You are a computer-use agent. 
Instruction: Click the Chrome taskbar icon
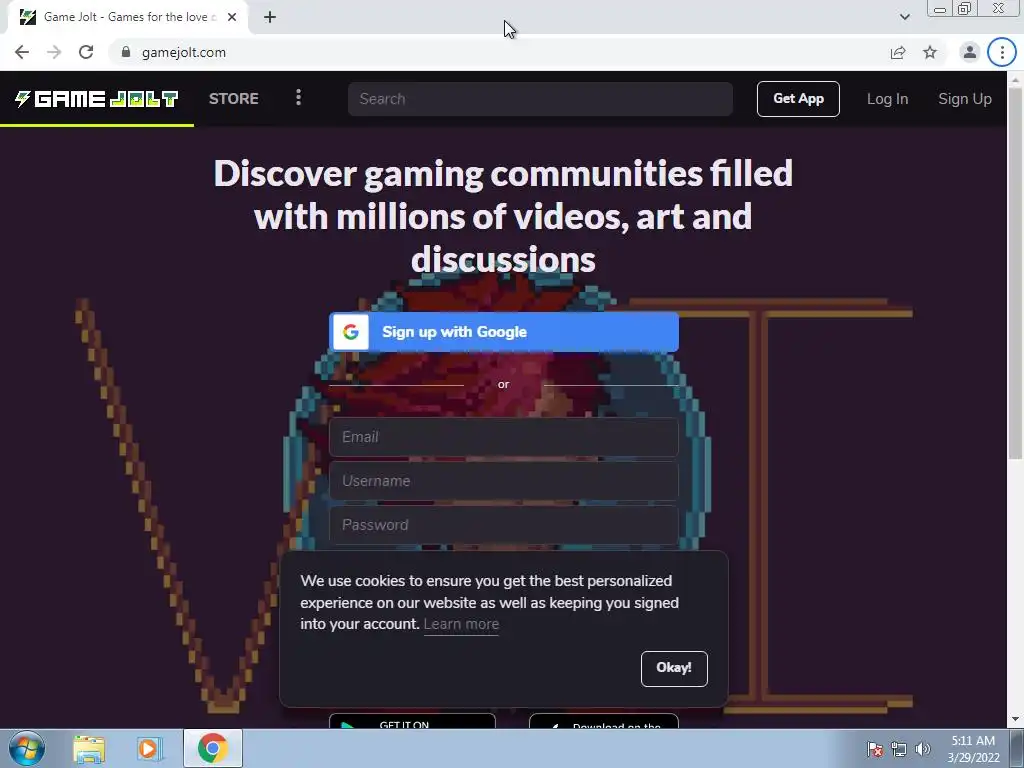tap(212, 748)
